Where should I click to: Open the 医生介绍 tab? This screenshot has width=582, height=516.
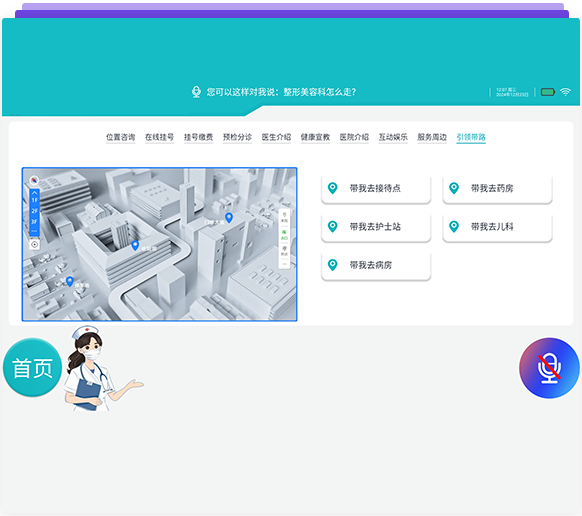(276, 137)
